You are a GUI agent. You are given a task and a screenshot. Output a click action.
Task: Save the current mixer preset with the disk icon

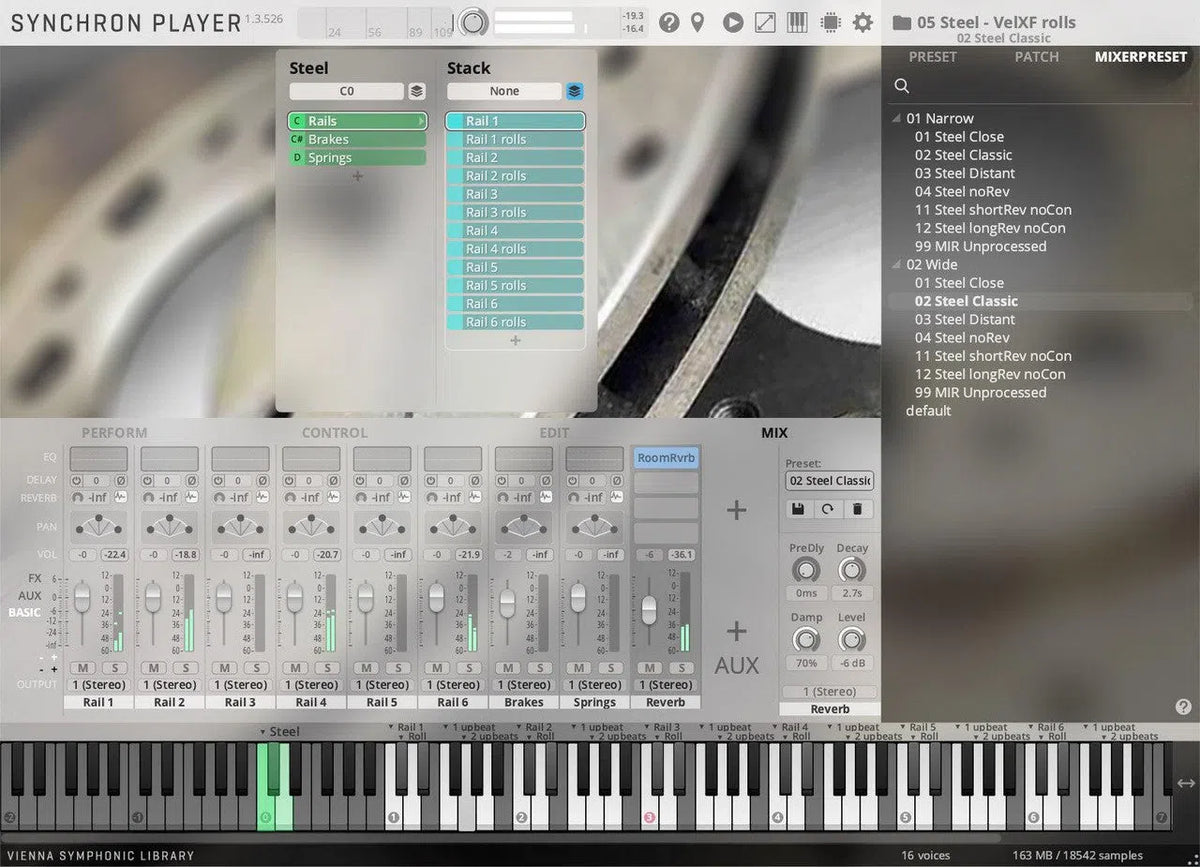point(797,509)
